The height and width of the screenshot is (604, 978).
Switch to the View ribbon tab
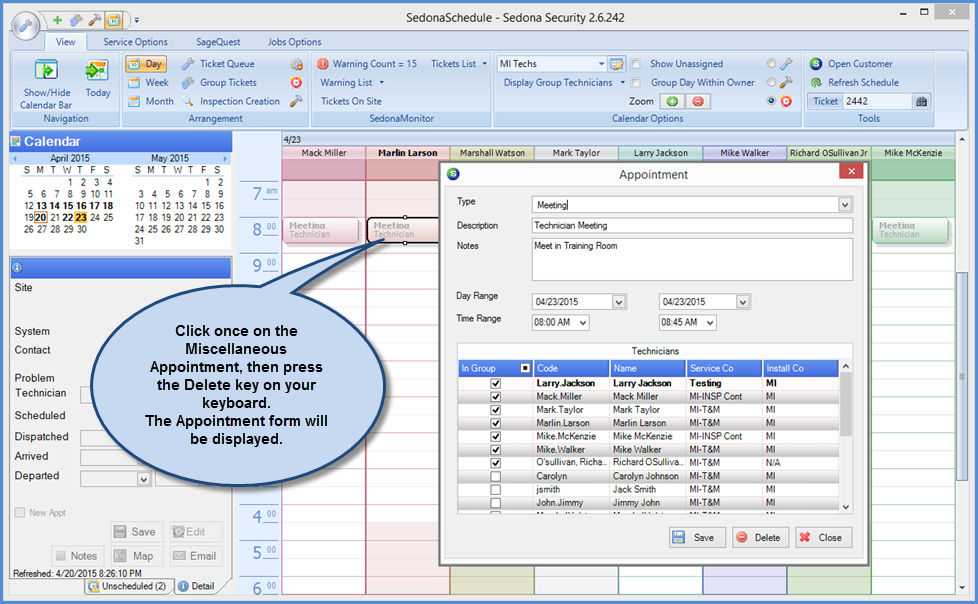click(65, 42)
